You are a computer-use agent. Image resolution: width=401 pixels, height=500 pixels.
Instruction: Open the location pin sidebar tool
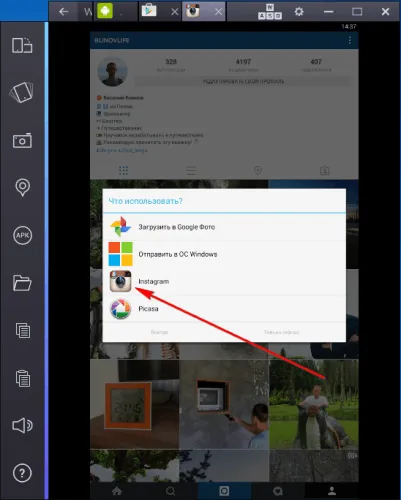click(x=22, y=187)
